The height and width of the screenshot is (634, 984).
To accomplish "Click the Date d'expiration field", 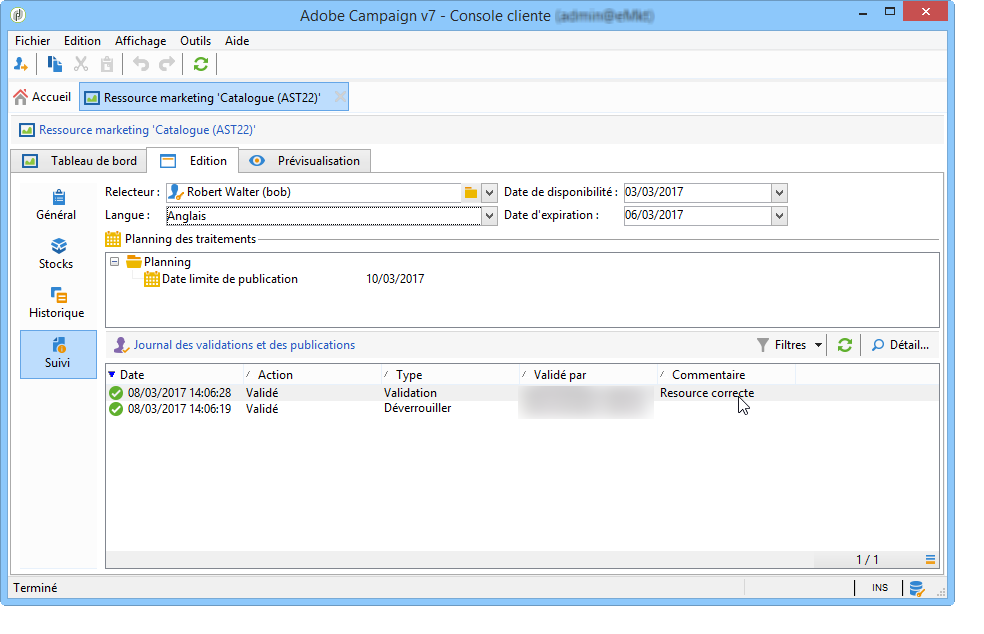I will (697, 215).
